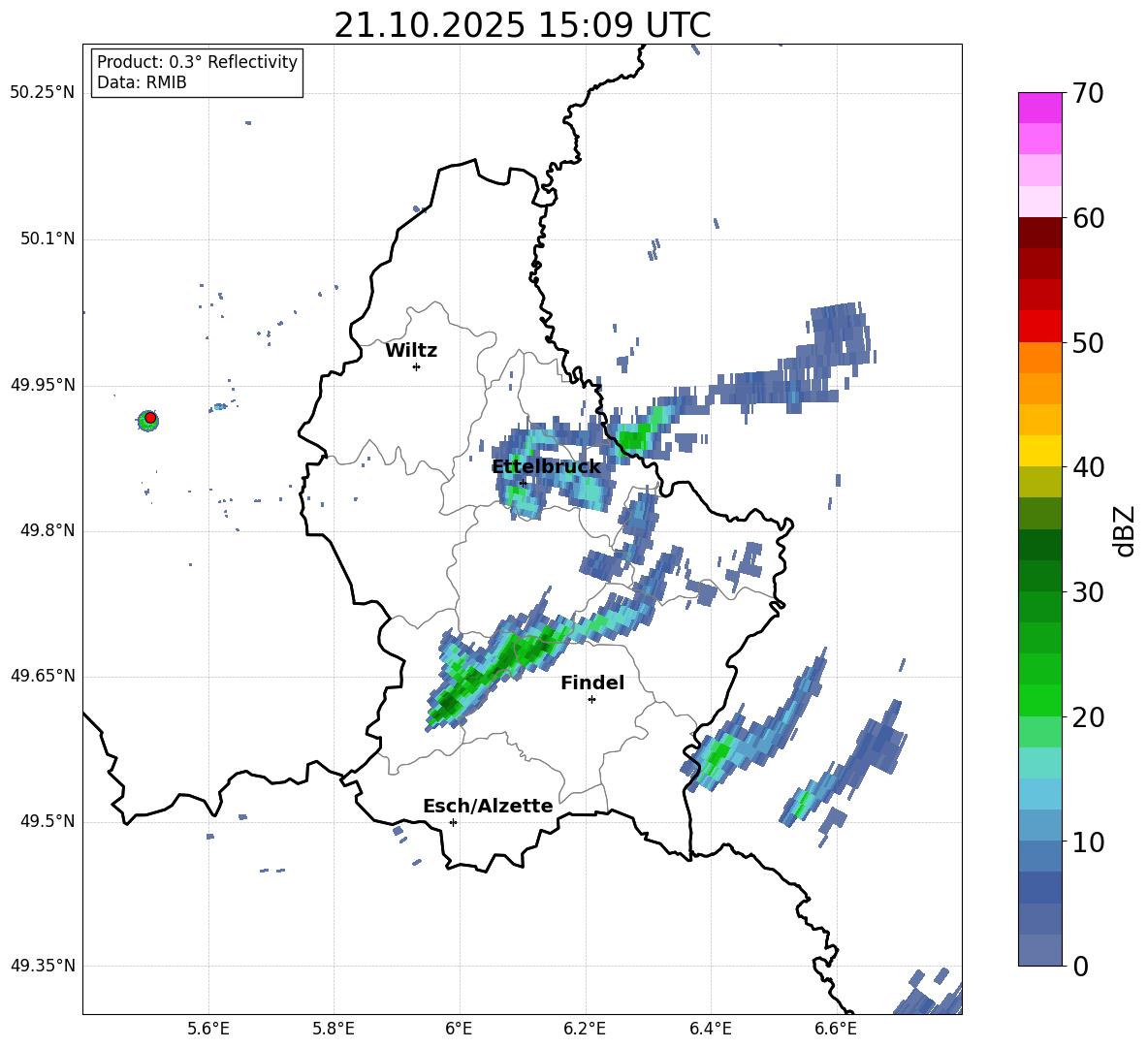Image resolution: width=1148 pixels, height=1048 pixels.
Task: Click the Esch/Alzette city label
Action: [488, 806]
